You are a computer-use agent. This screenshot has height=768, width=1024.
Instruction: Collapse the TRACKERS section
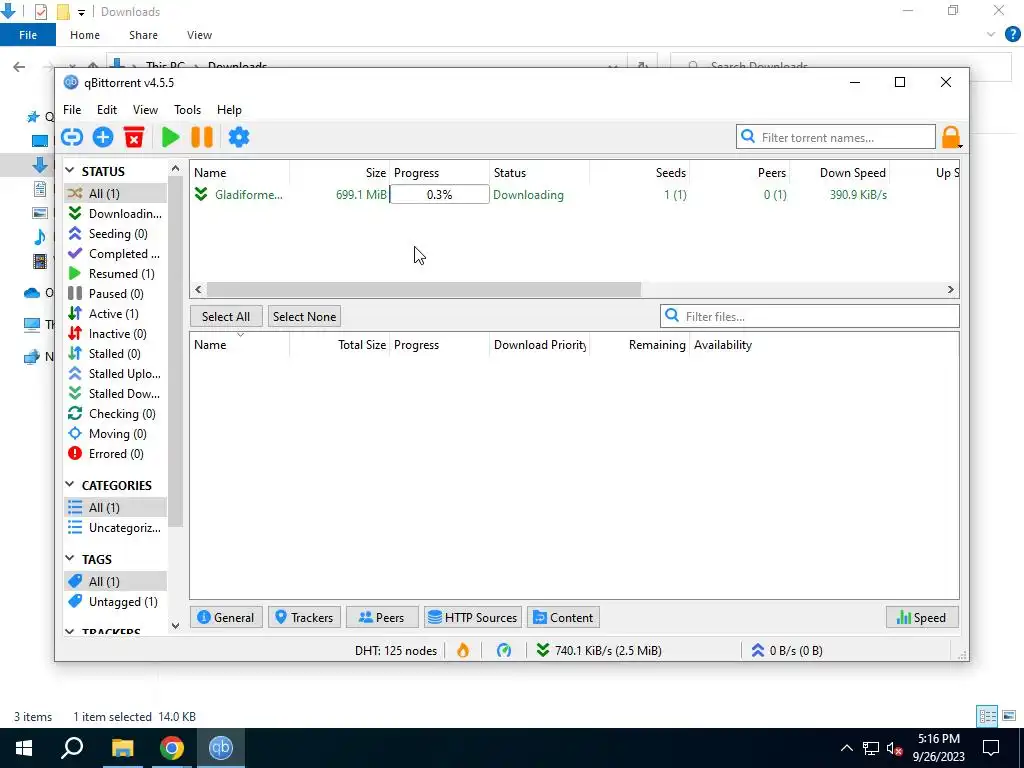point(70,632)
